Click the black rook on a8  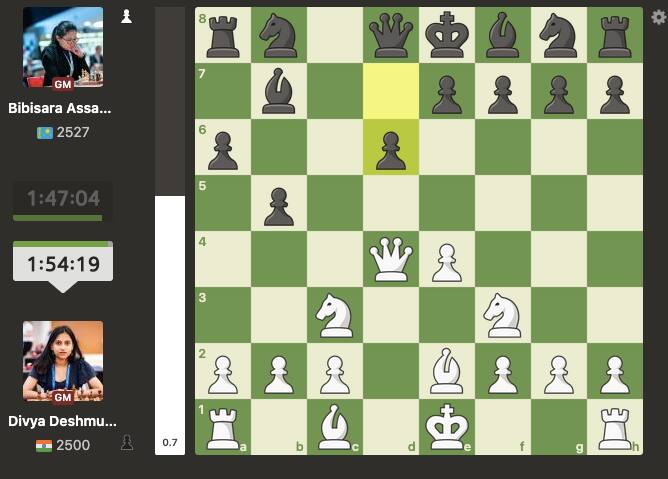(x=223, y=37)
